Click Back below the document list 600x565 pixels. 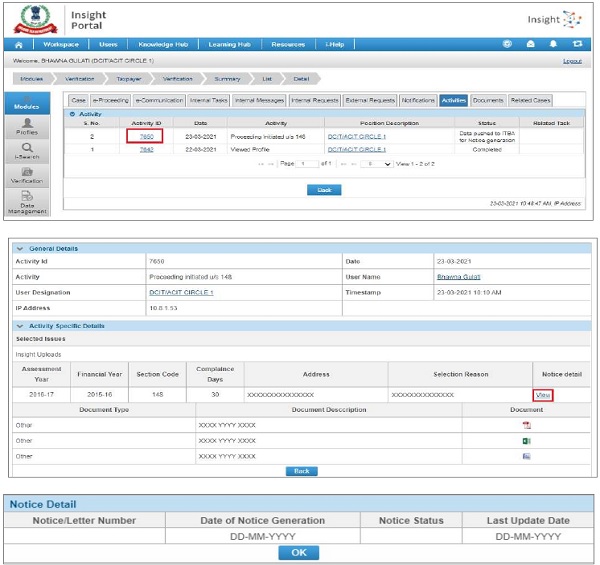(302, 471)
